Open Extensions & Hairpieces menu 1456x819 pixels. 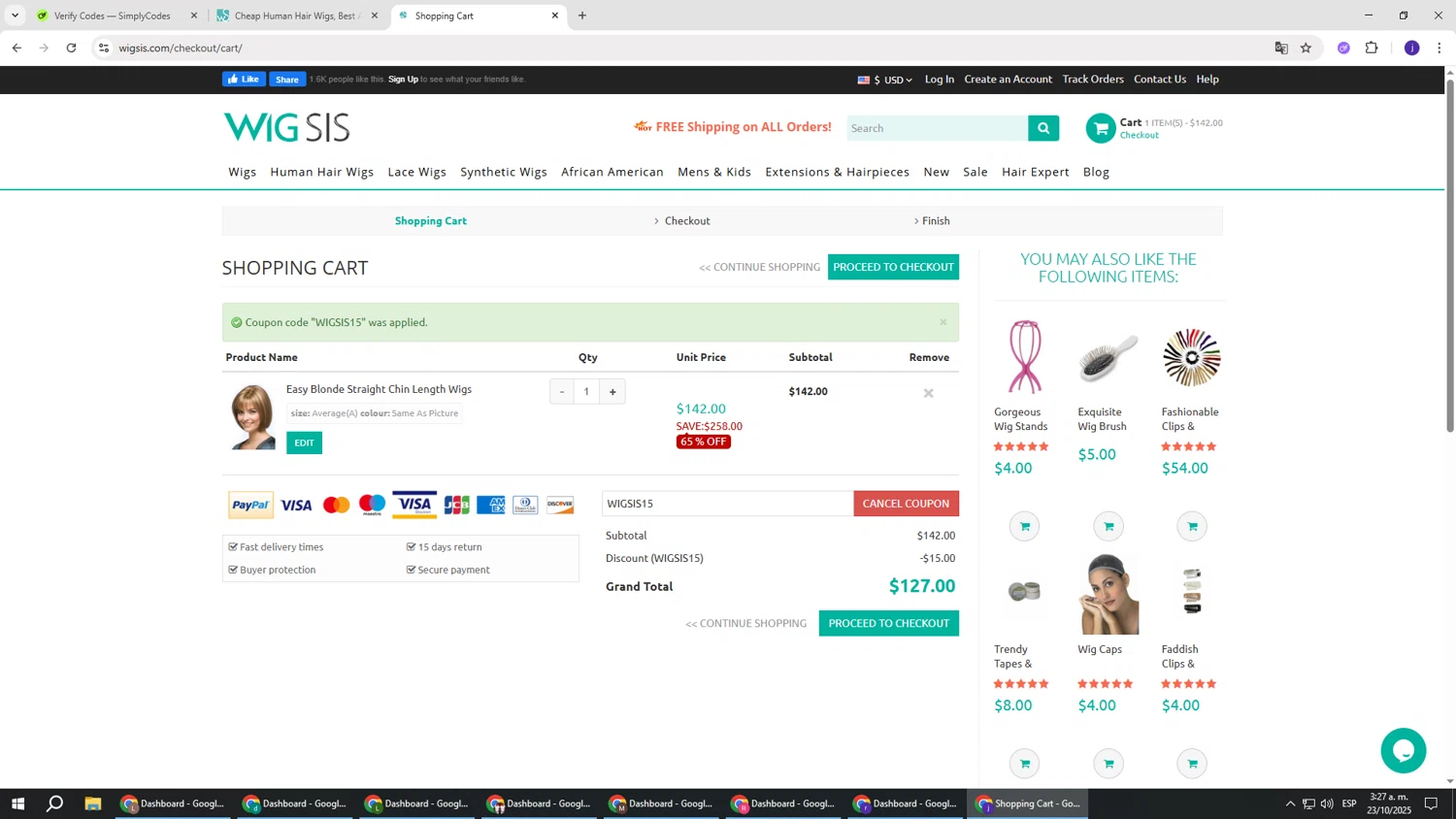(x=838, y=172)
